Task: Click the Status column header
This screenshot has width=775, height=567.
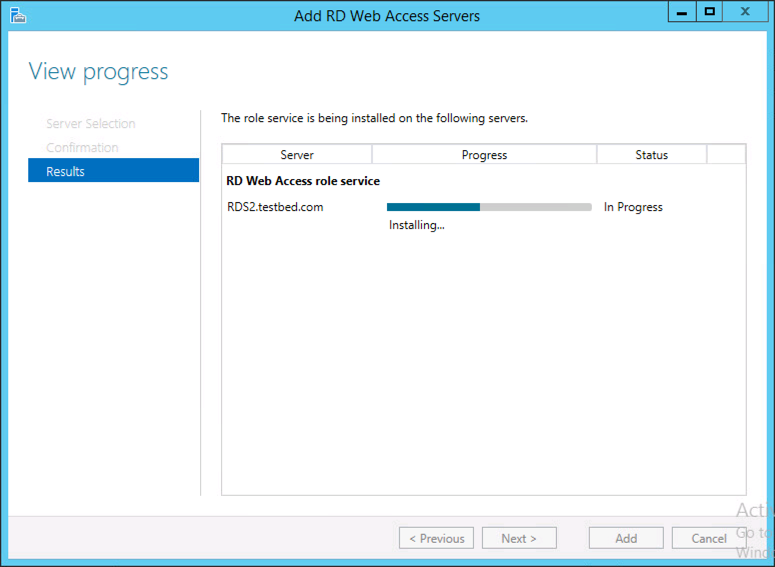Action: 651,154
